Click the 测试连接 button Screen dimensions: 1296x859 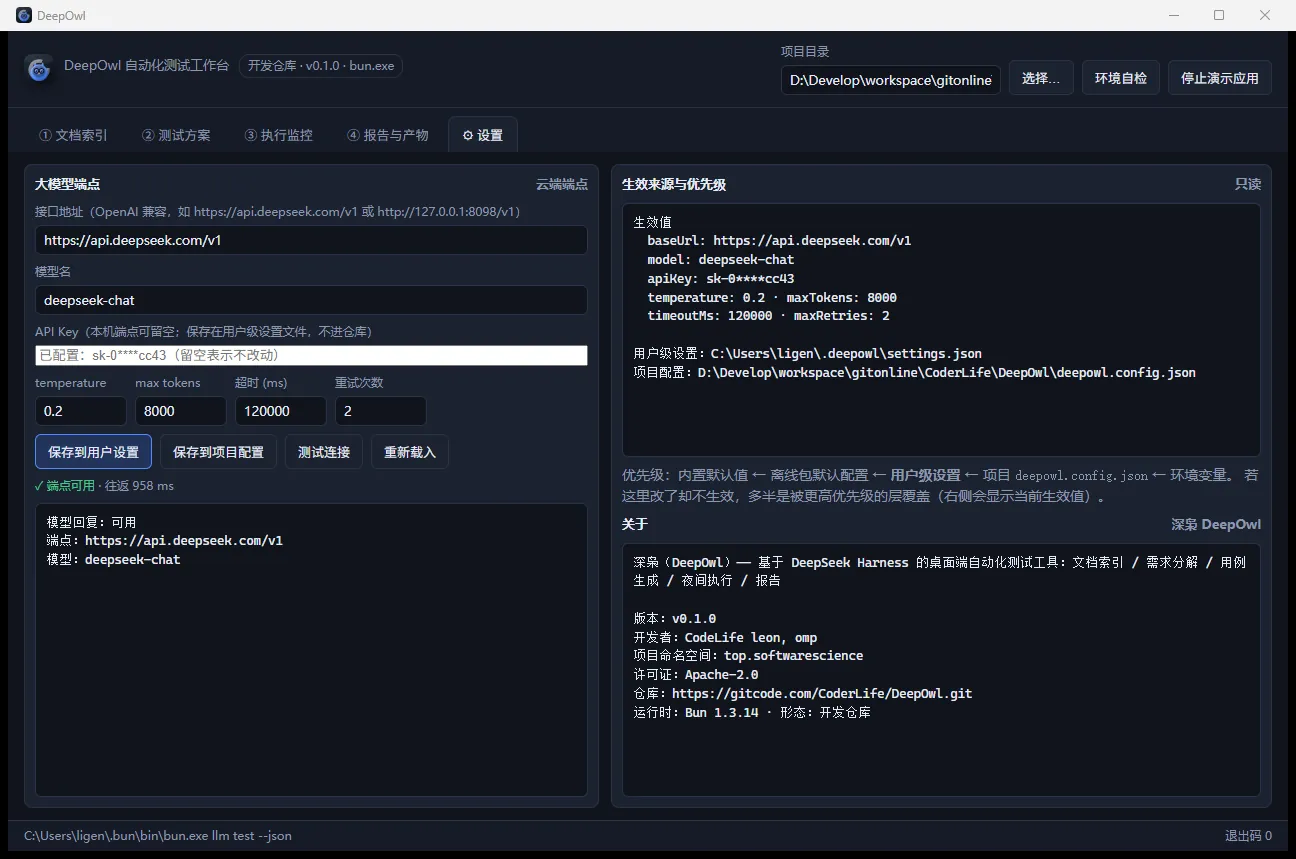tap(324, 452)
